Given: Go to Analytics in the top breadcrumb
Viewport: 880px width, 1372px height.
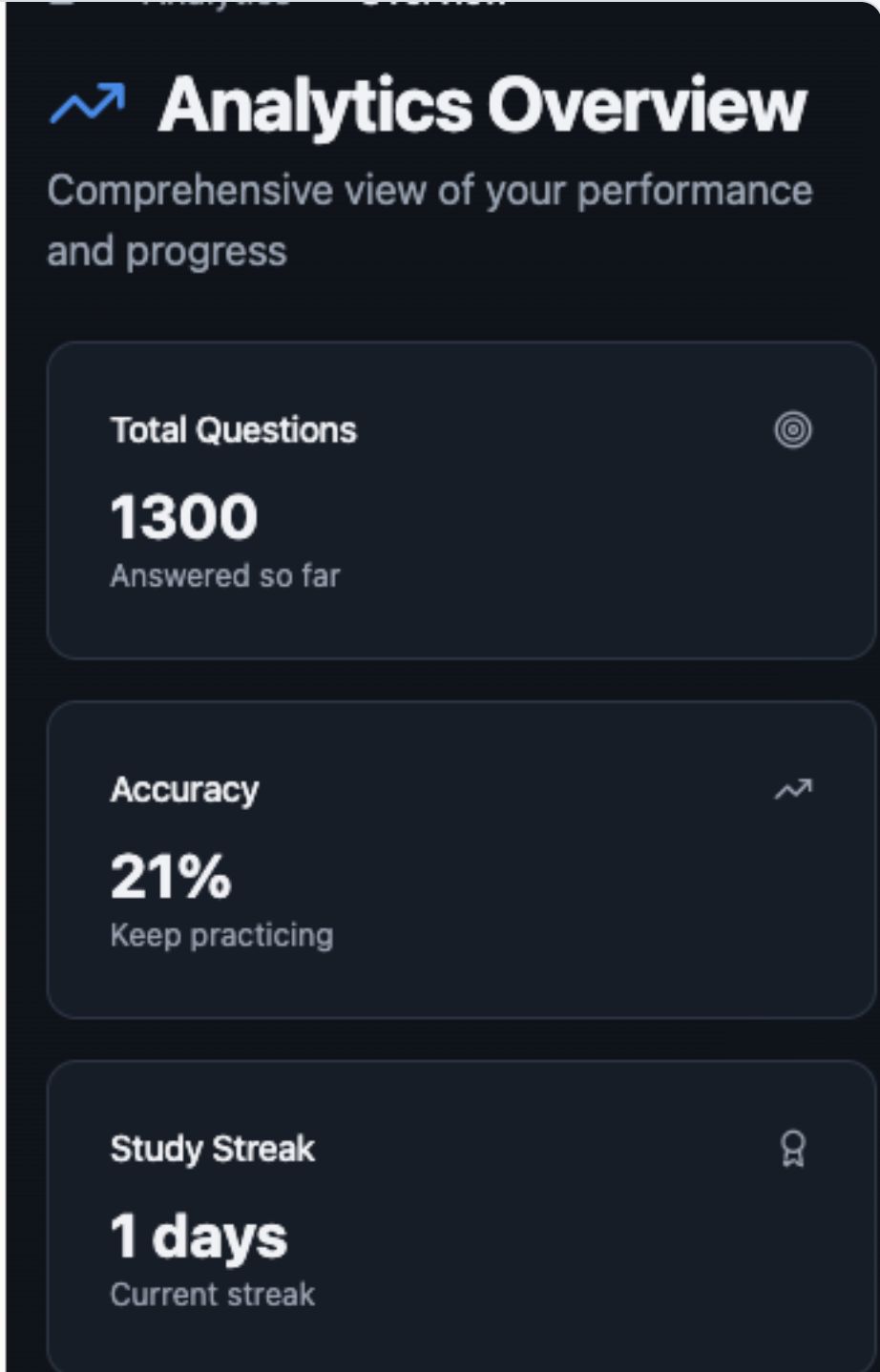Looking at the screenshot, I should [215, 3].
